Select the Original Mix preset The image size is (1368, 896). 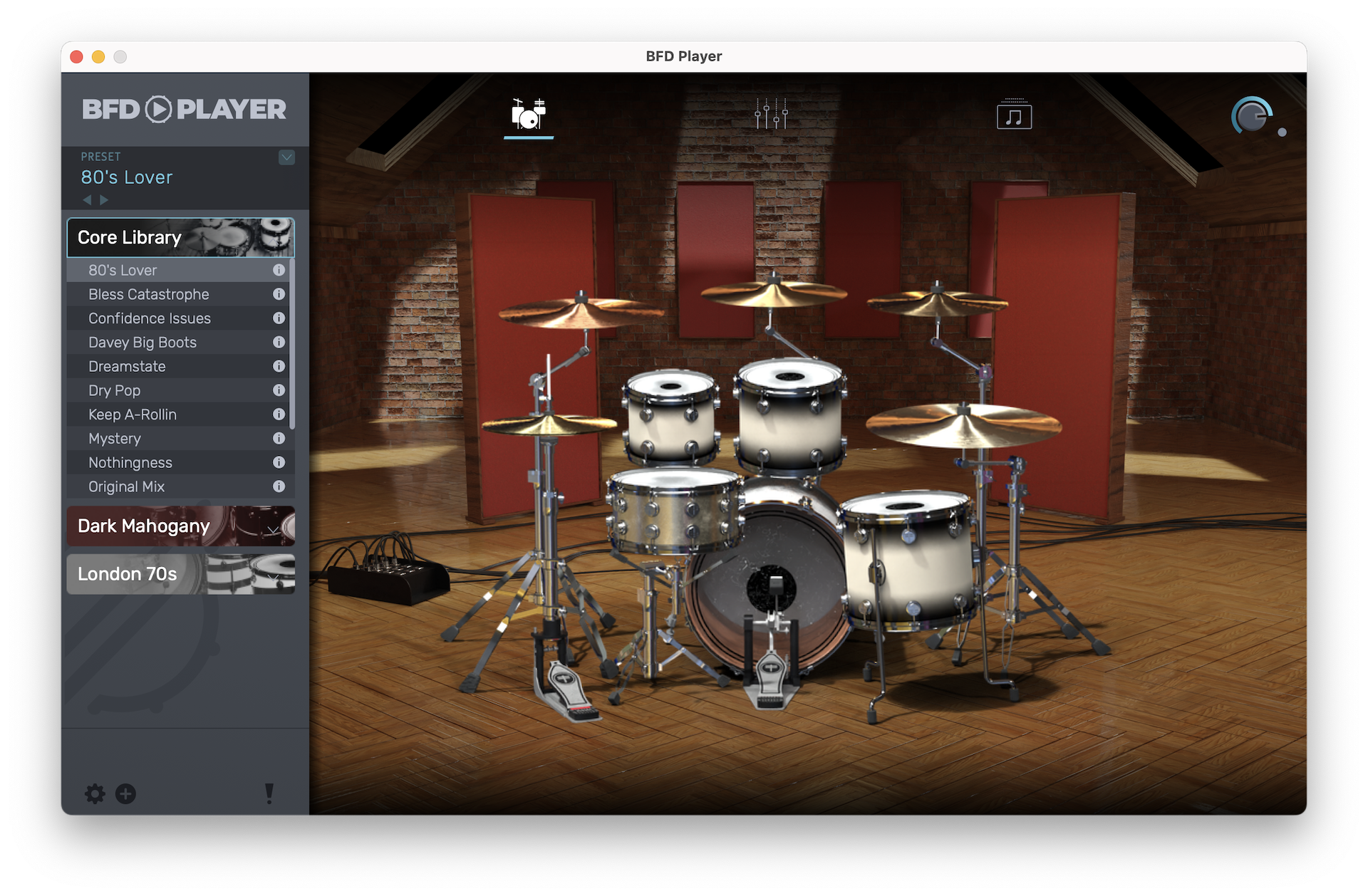point(126,487)
